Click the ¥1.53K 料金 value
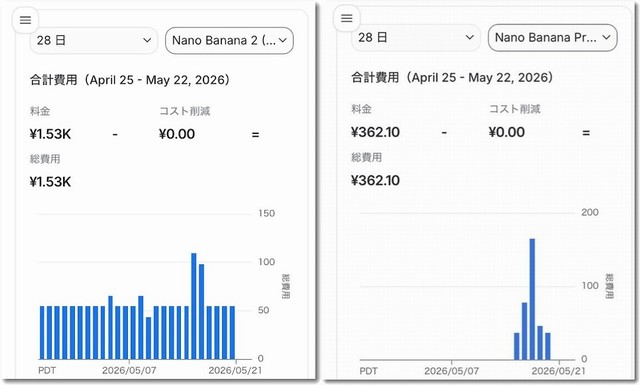Viewport: 640px width, 385px height. 50,134
